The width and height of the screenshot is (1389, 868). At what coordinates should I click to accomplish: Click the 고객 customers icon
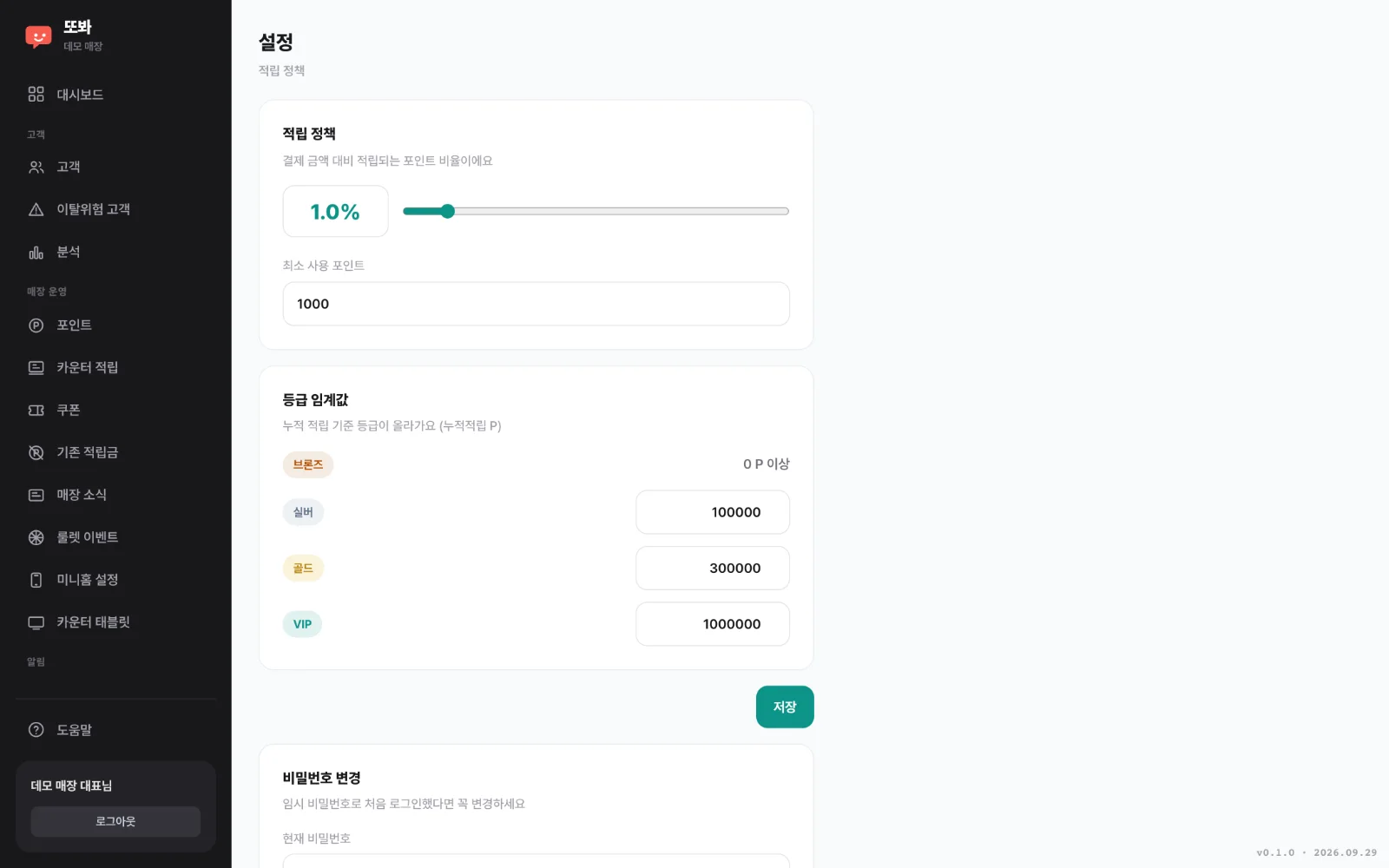(36, 167)
